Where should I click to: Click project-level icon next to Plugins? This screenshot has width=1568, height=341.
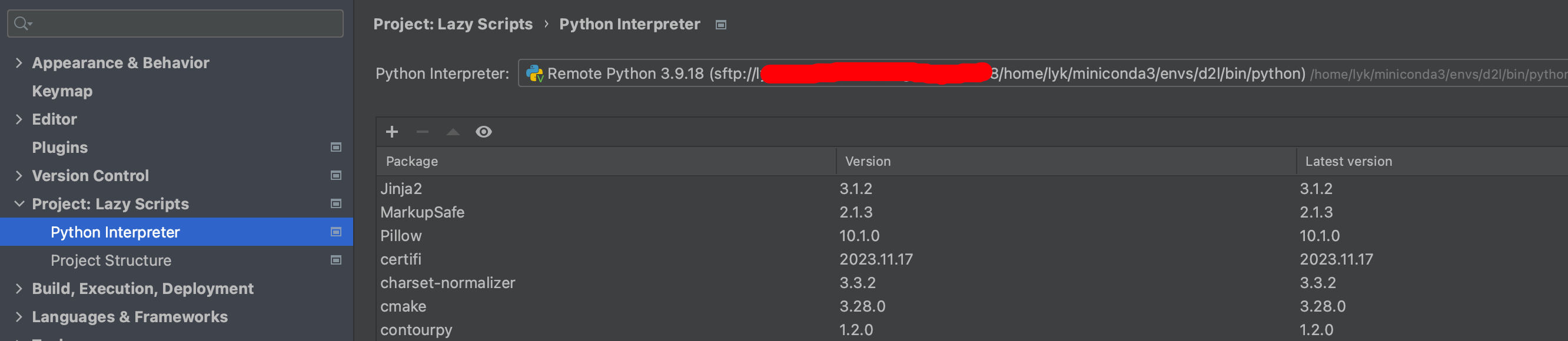click(336, 147)
